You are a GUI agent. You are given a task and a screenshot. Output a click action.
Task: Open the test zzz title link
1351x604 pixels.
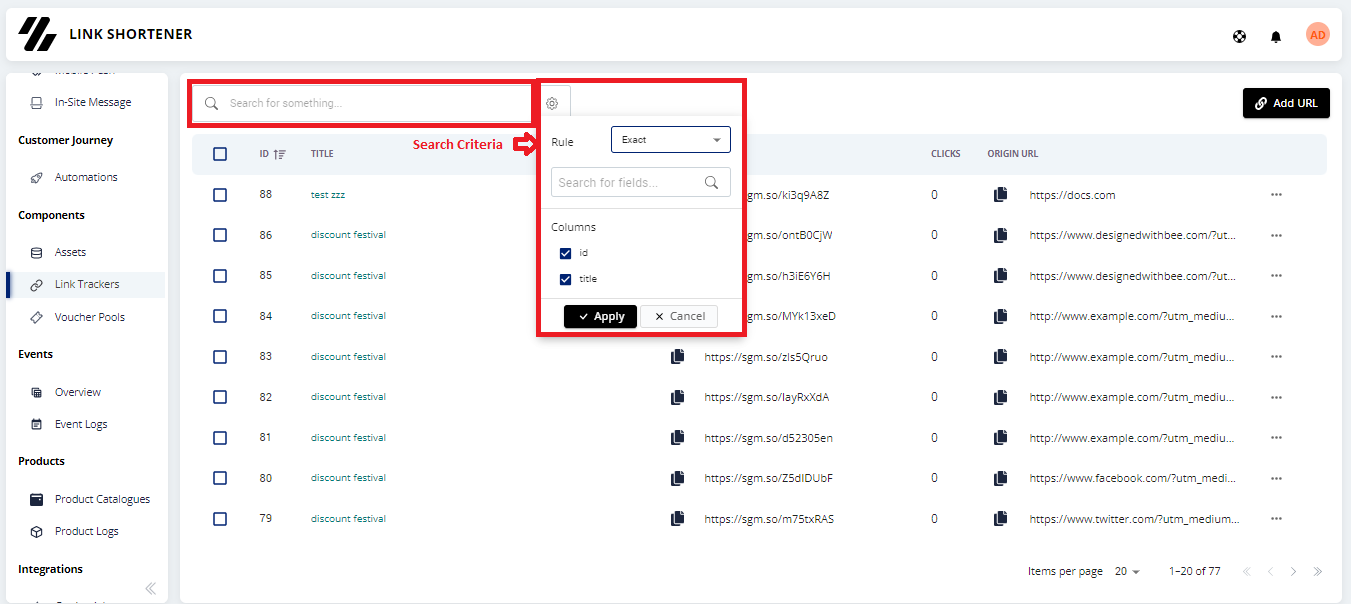pyautogui.click(x=328, y=195)
